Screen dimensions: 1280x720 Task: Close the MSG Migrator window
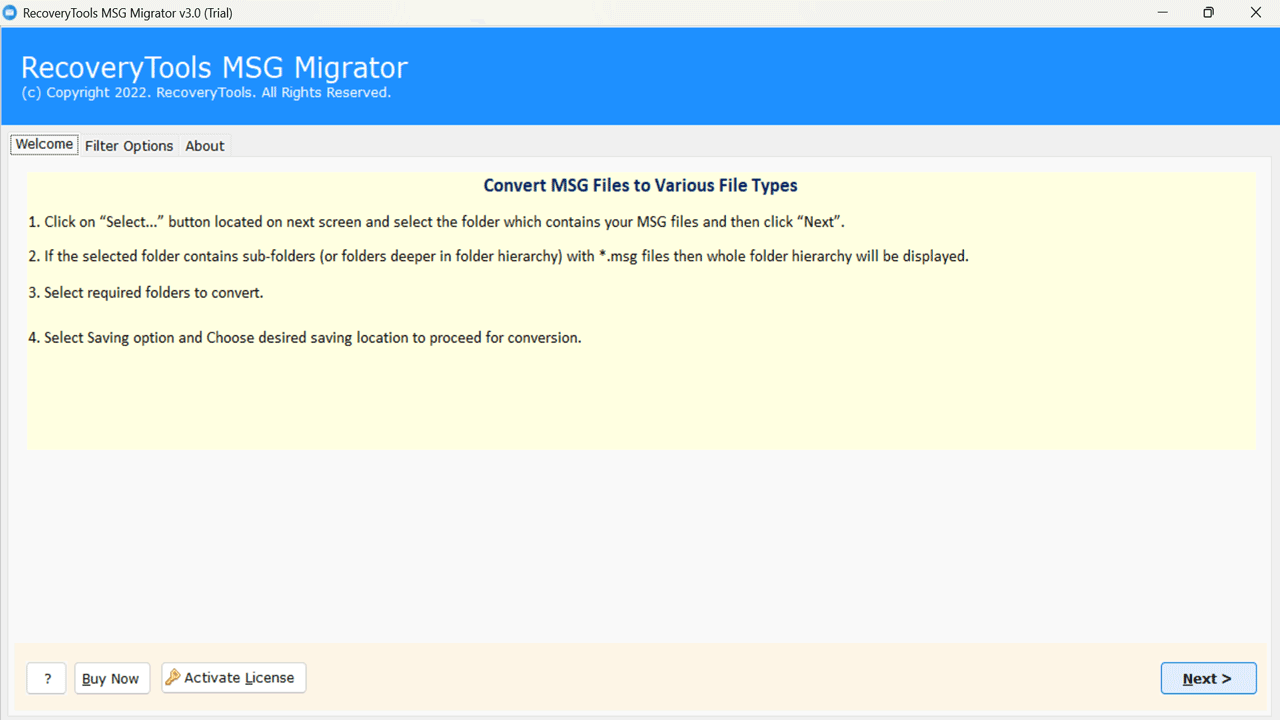coord(1256,13)
